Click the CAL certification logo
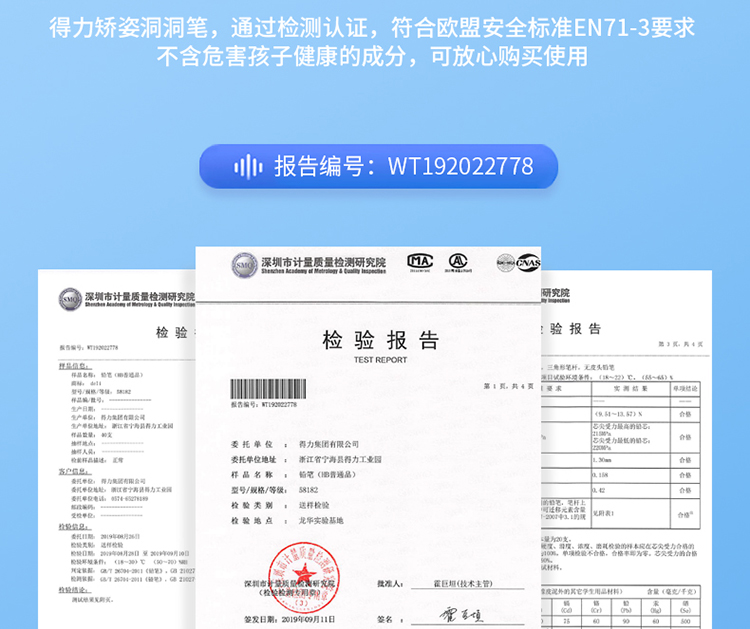Viewport: 750px width, 629px height. 458,262
